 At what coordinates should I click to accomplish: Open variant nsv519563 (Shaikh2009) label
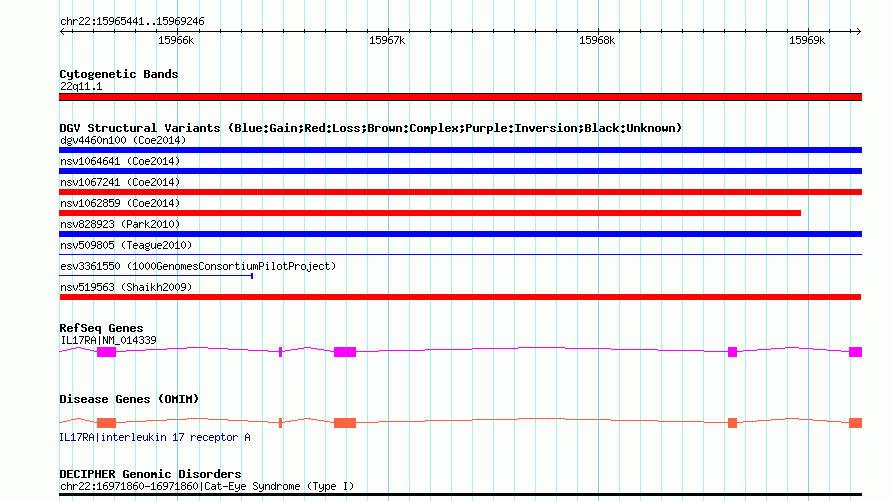pos(126,287)
